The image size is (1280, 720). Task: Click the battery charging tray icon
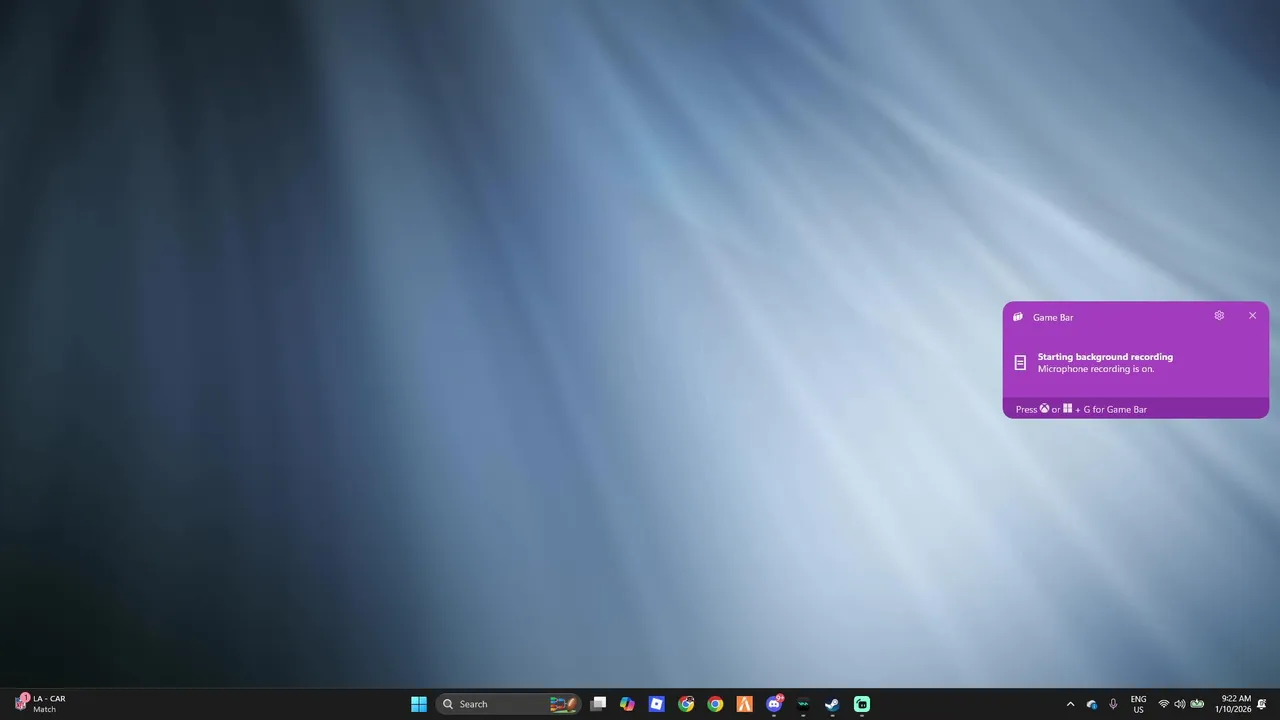coord(1197,704)
